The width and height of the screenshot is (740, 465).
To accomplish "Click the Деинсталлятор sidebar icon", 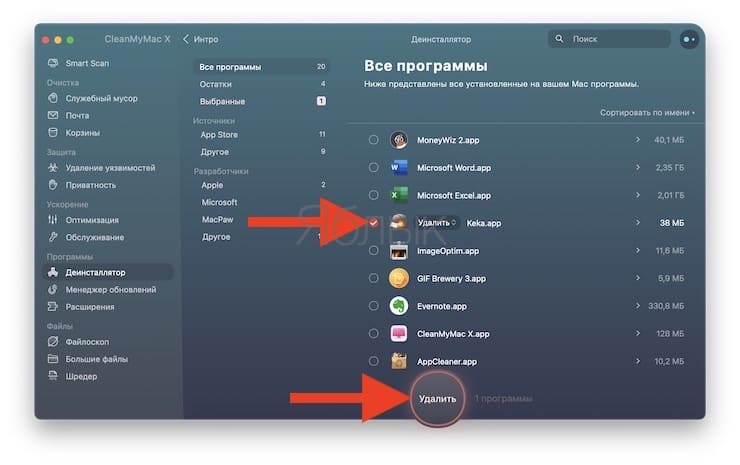I will 53,272.
